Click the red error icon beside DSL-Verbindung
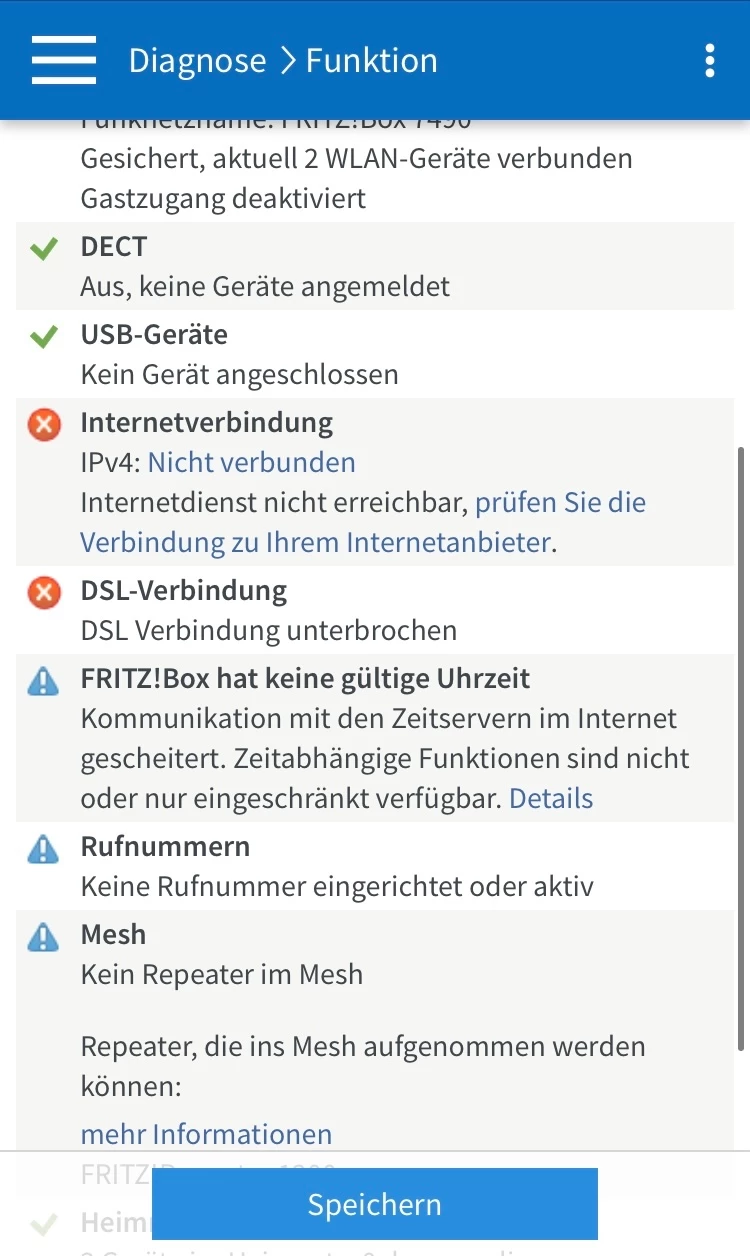This screenshot has width=750, height=1256. tap(44, 592)
